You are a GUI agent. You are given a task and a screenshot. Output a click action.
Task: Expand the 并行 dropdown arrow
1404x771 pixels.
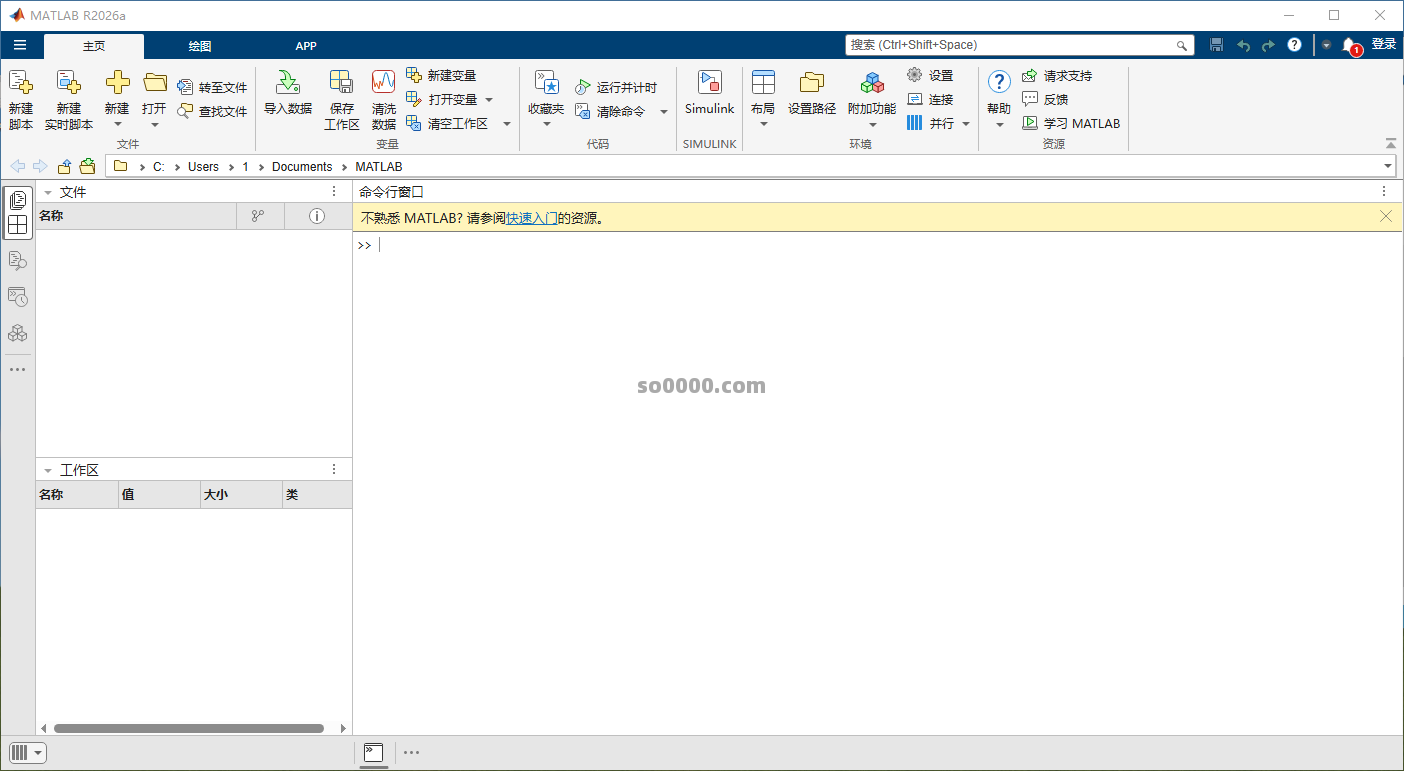(x=966, y=124)
